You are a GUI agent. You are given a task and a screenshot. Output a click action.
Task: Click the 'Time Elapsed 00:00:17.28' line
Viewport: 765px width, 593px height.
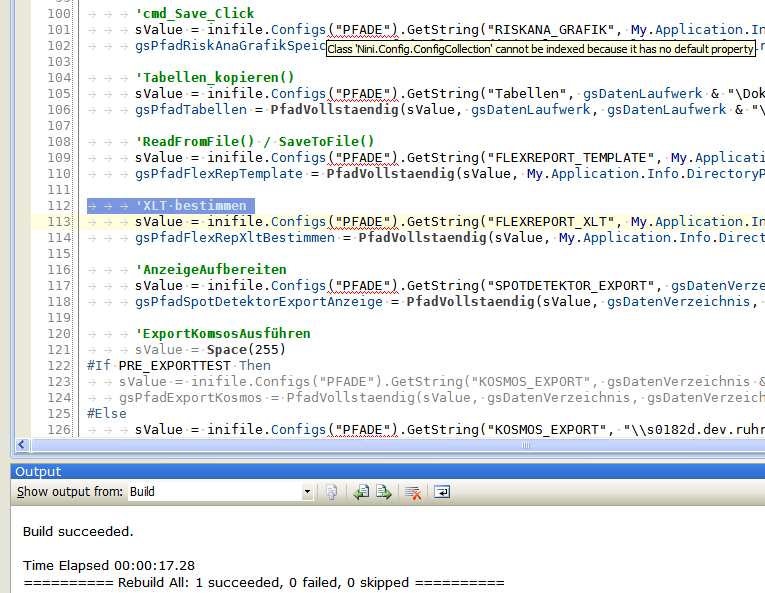tap(109, 566)
